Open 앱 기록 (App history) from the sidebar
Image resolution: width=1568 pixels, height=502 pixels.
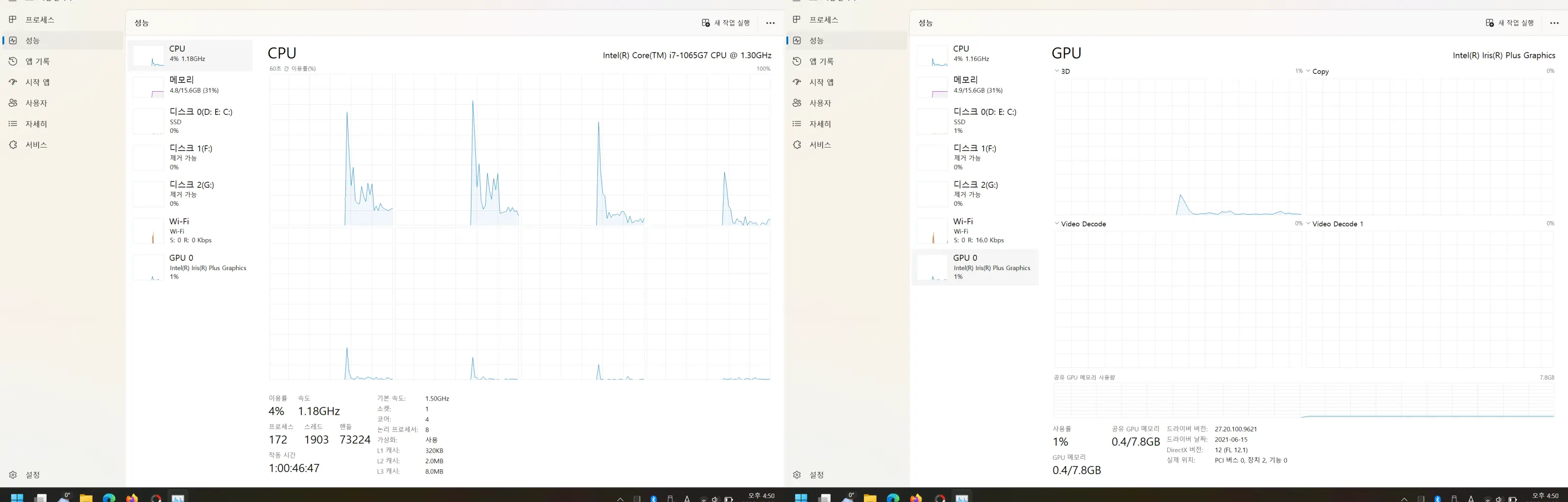[x=37, y=61]
